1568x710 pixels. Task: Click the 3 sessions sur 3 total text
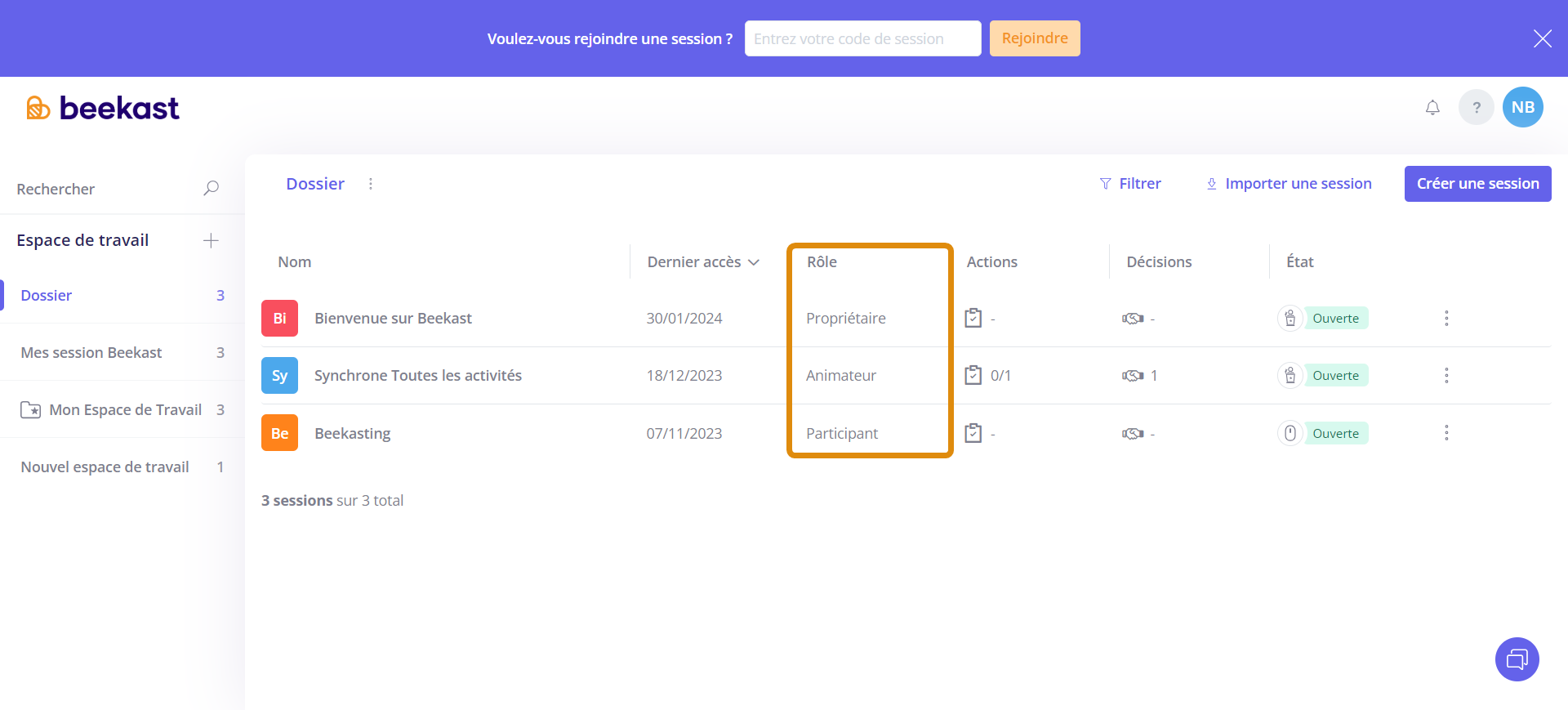(x=332, y=501)
